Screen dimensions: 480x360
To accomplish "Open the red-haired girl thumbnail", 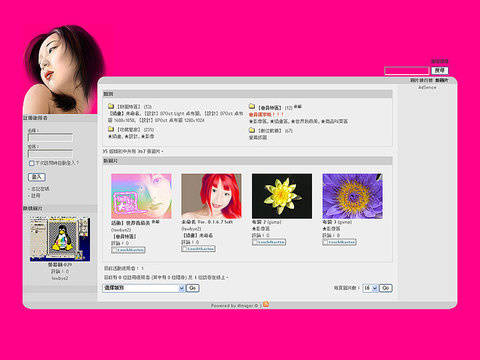I will pyautogui.click(x=211, y=196).
